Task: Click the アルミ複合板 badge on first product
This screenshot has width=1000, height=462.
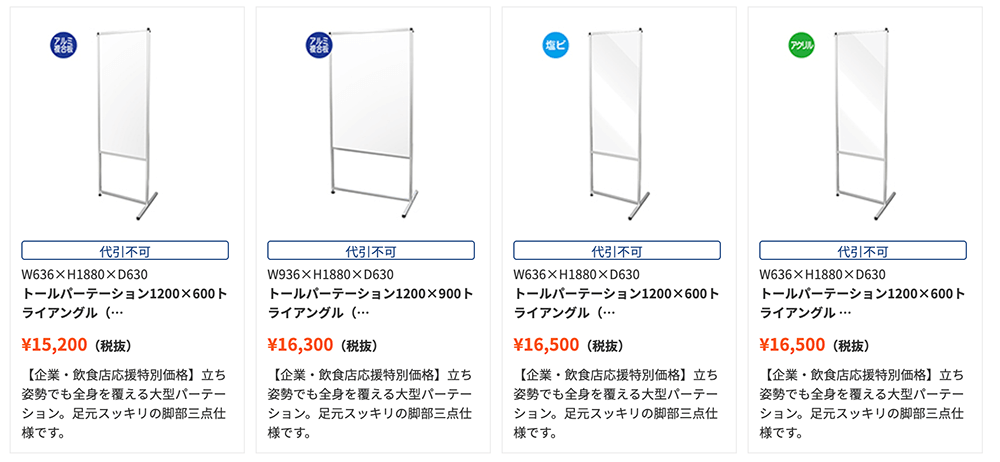Action: 63,45
